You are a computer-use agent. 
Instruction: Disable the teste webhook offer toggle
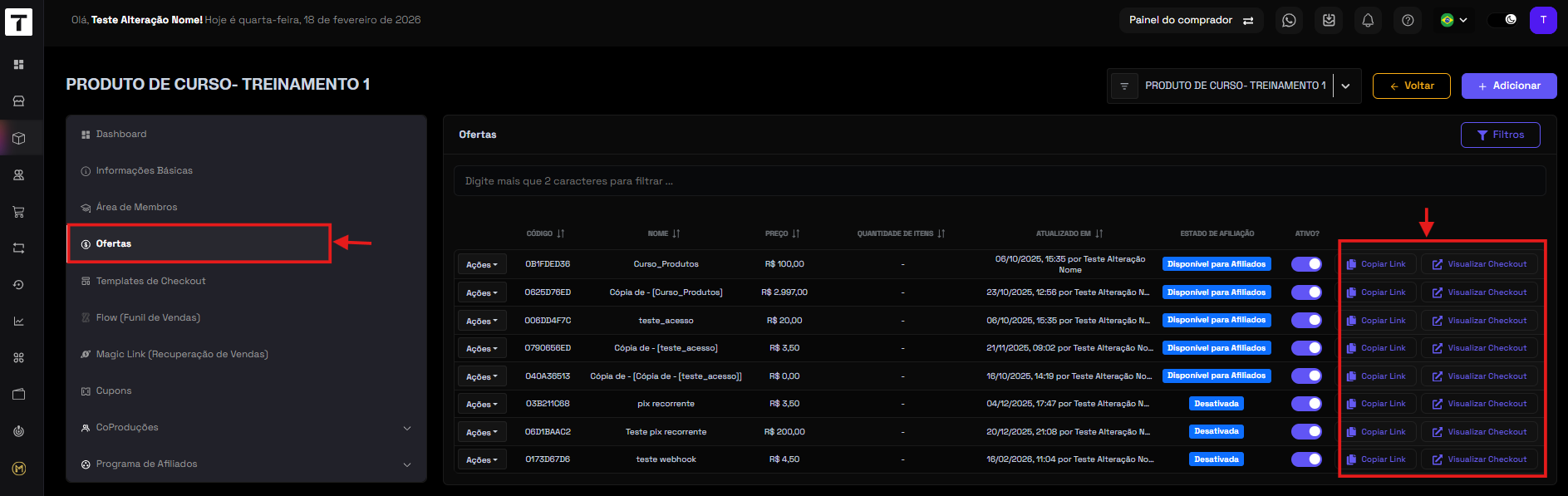pos(1306,459)
